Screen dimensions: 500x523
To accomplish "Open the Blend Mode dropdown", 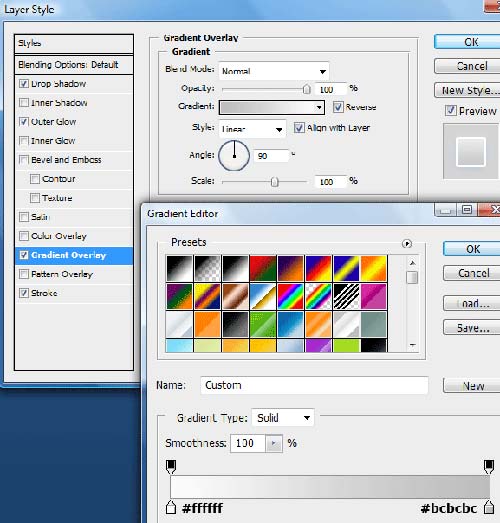I will [x=274, y=71].
